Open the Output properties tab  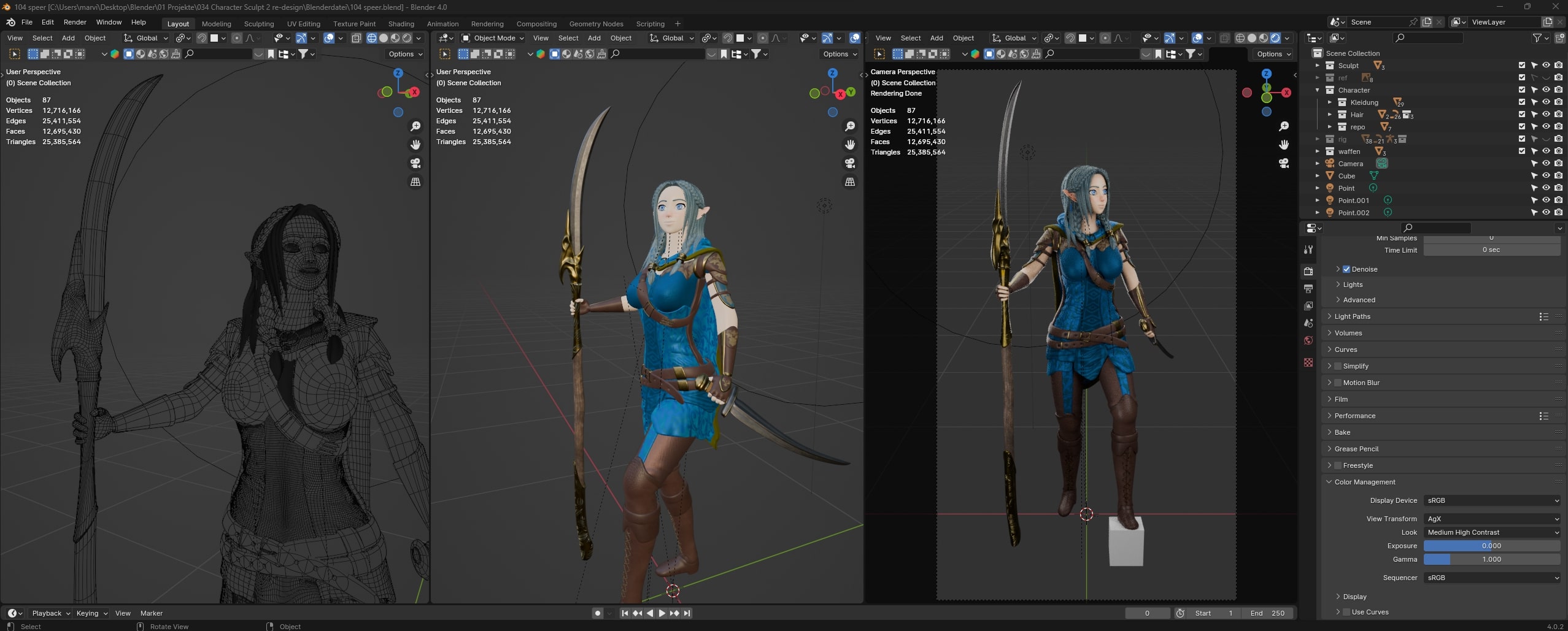tap(1308, 289)
